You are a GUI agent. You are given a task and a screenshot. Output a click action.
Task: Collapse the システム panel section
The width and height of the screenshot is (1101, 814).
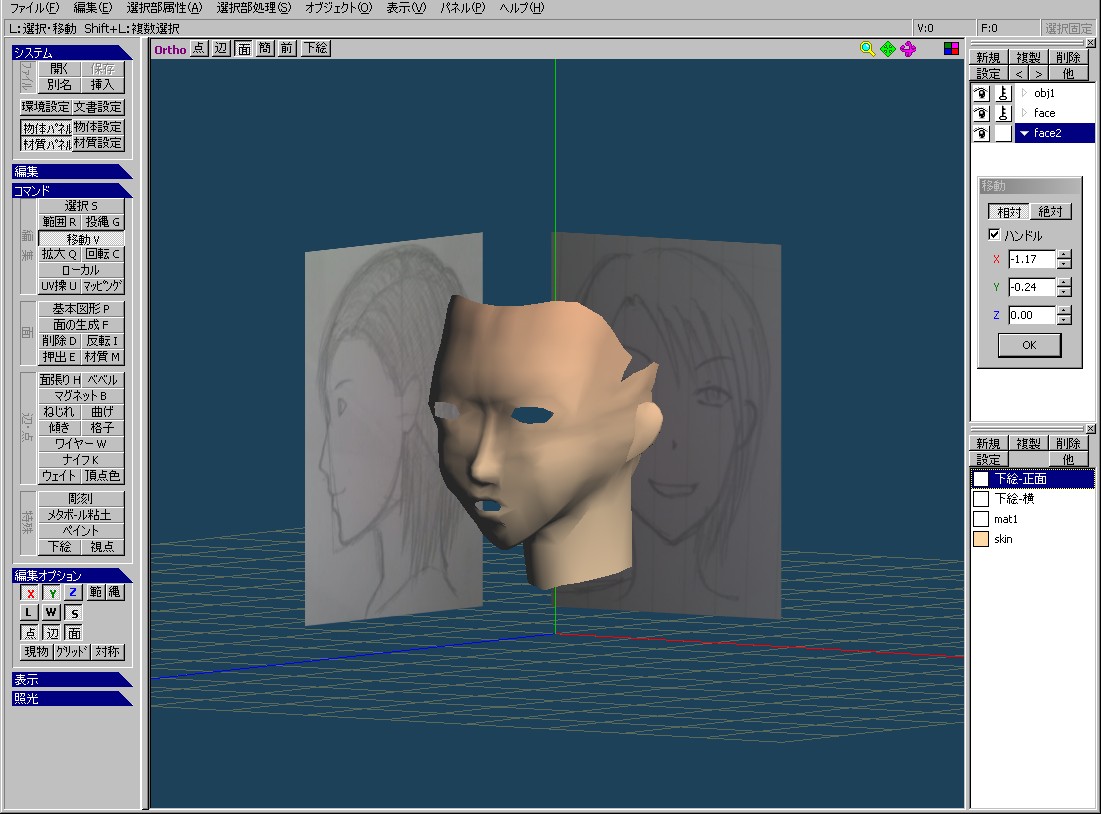72,53
